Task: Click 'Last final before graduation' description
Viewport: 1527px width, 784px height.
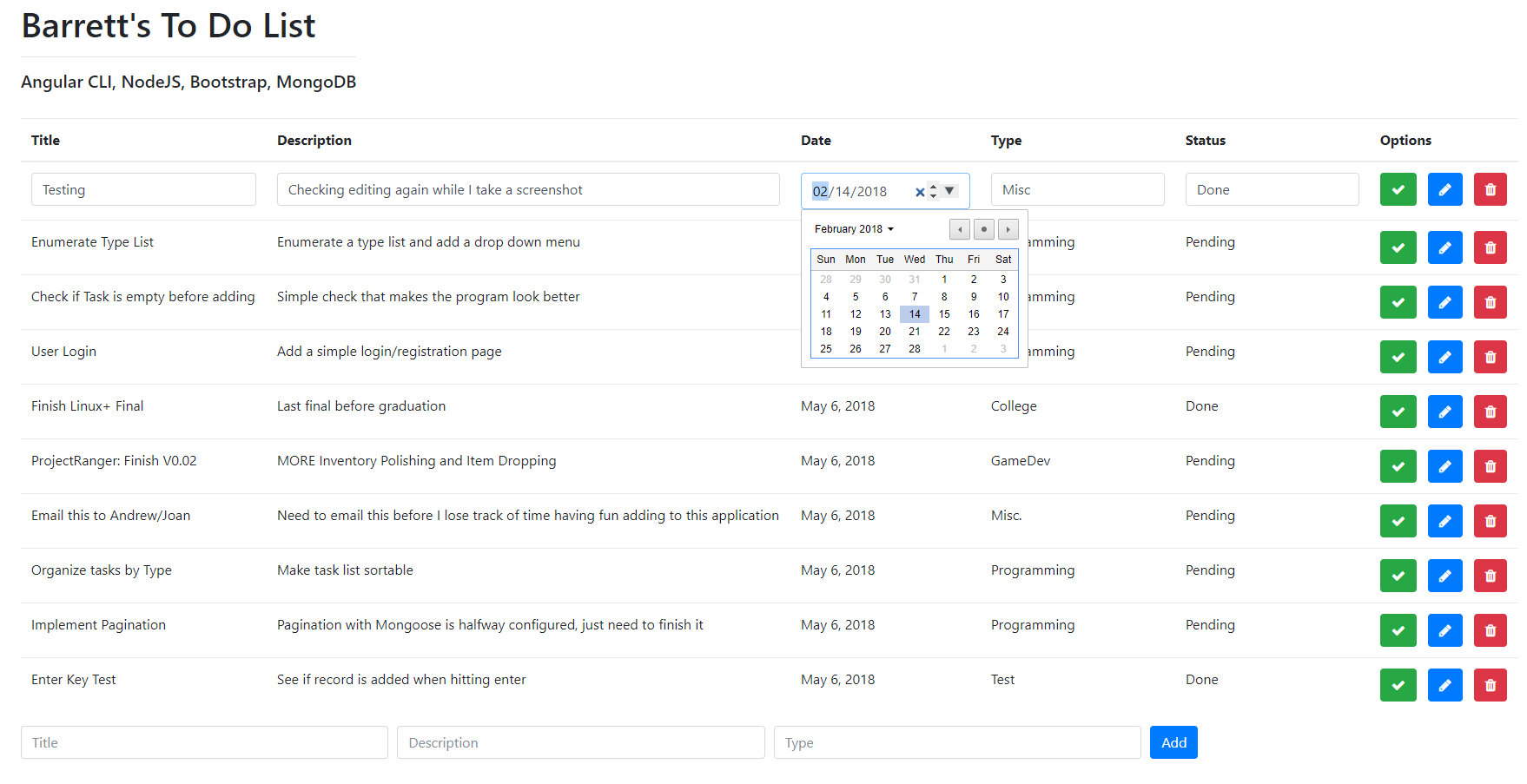Action: (x=361, y=406)
